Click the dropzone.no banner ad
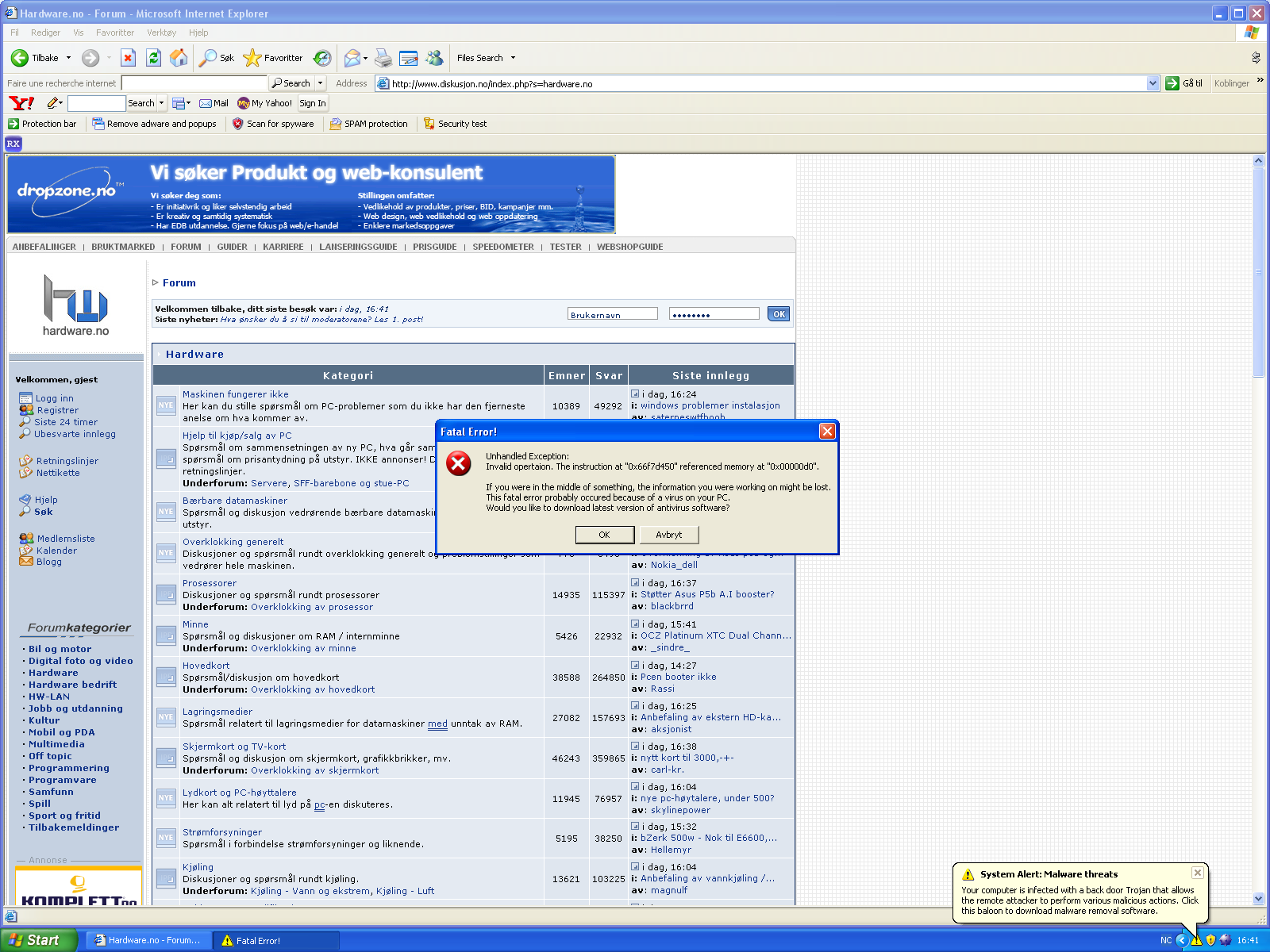The image size is (1270, 952). point(311,194)
